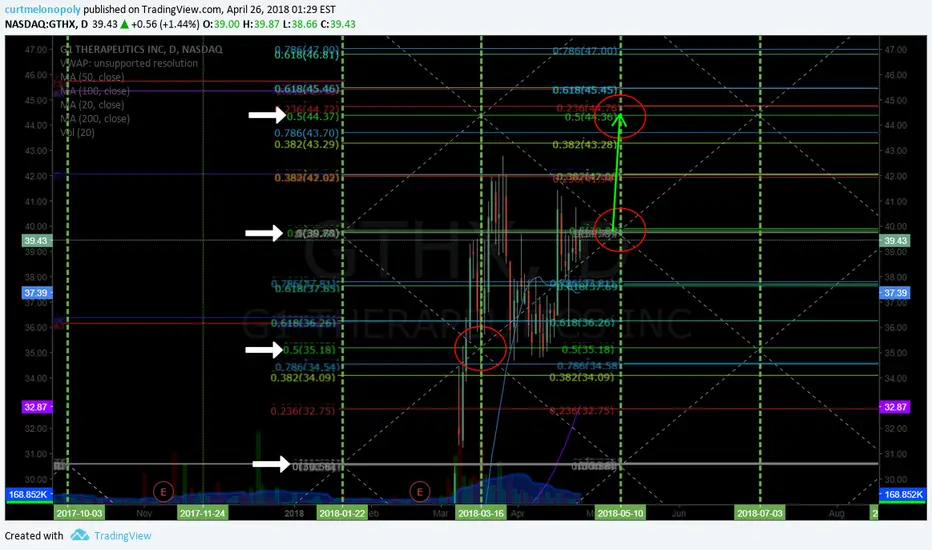
Task: Click the left purple 32.87 price tag
Action: coord(36,407)
